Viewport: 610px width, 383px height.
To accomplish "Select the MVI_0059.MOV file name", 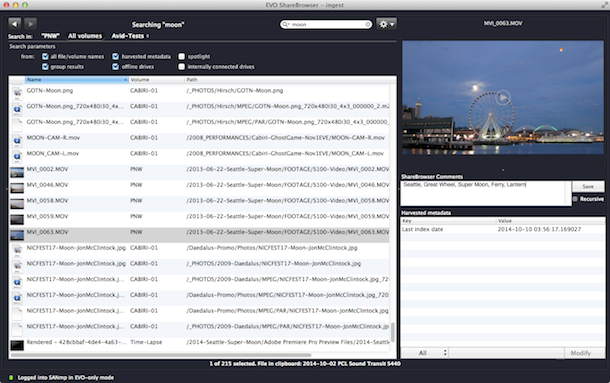I will click(47, 216).
